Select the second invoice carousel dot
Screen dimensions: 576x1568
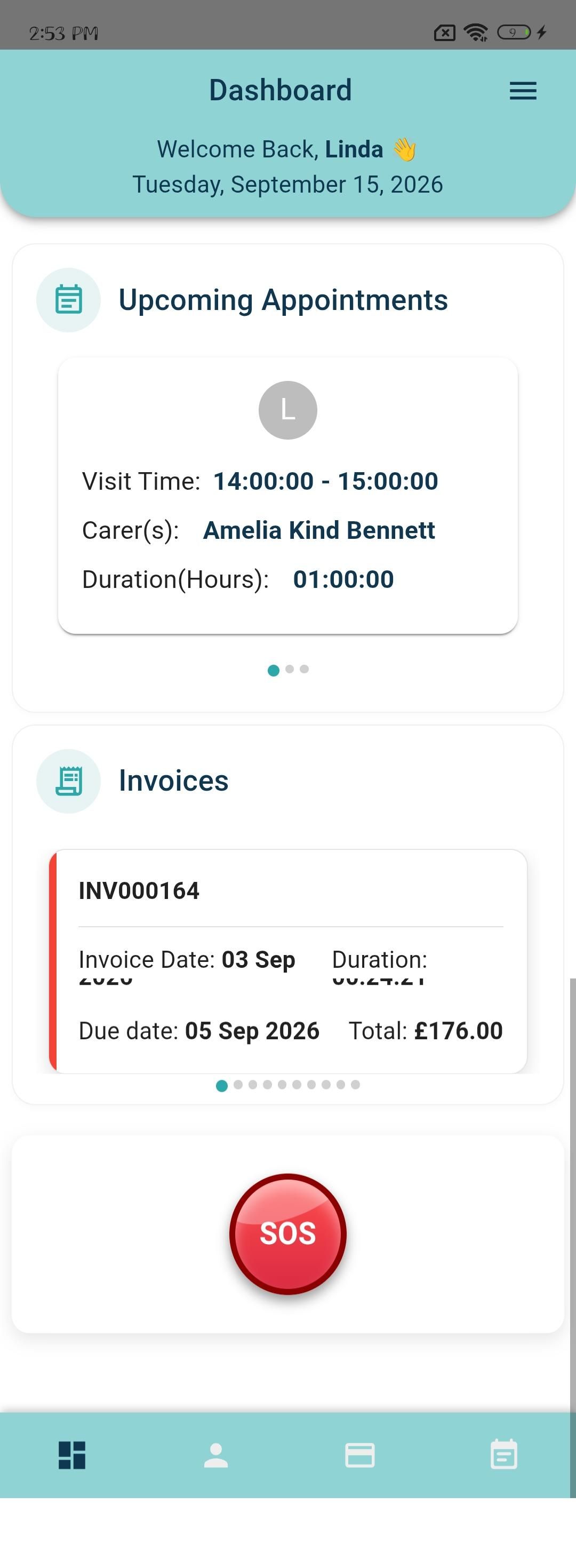[238, 1084]
